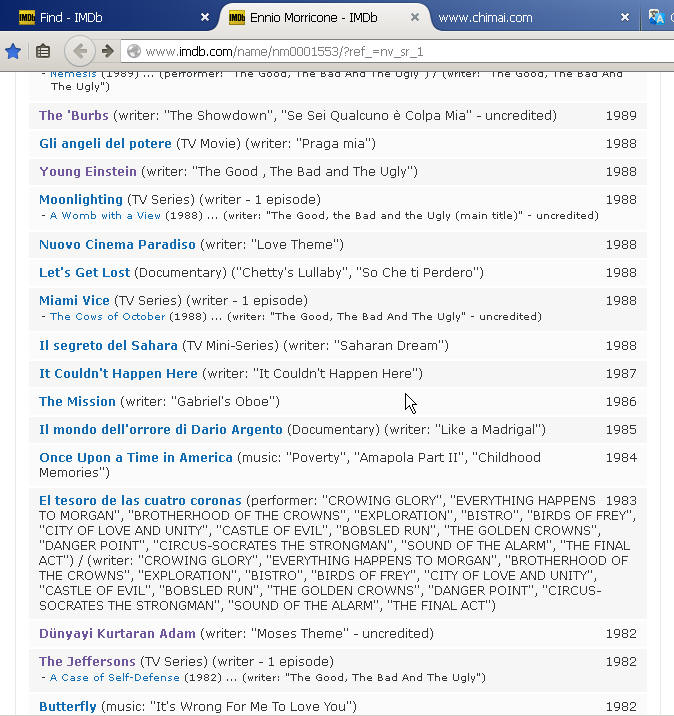Open It Couldn't Happen Here link

(x=118, y=374)
